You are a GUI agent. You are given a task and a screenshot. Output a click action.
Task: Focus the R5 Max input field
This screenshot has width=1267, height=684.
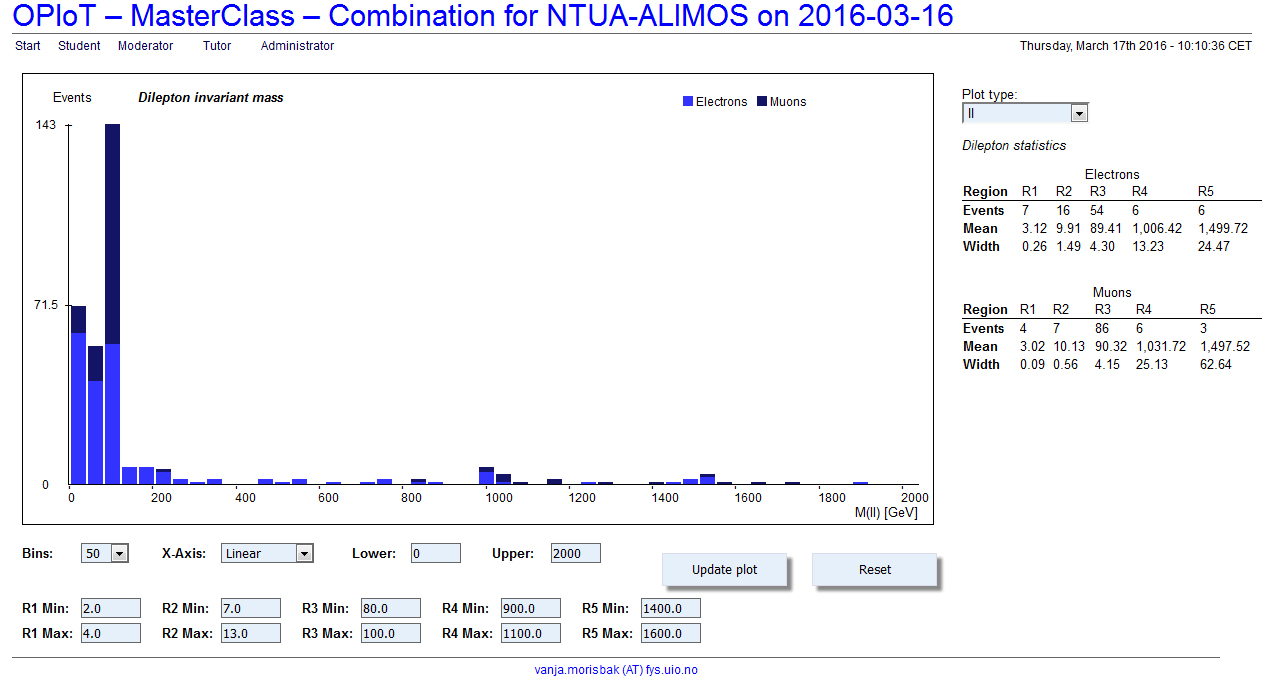pyautogui.click(x=671, y=633)
